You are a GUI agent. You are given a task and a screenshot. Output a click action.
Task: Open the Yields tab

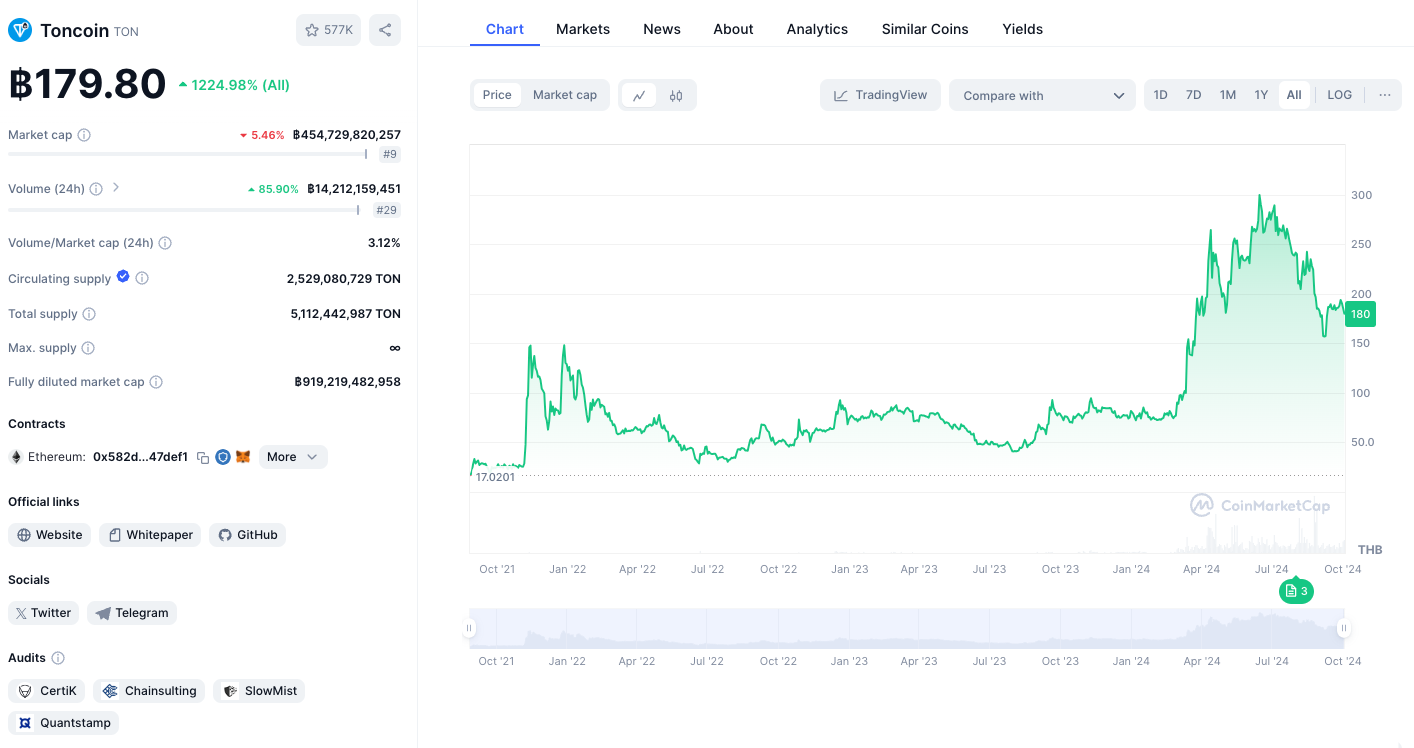click(1023, 29)
